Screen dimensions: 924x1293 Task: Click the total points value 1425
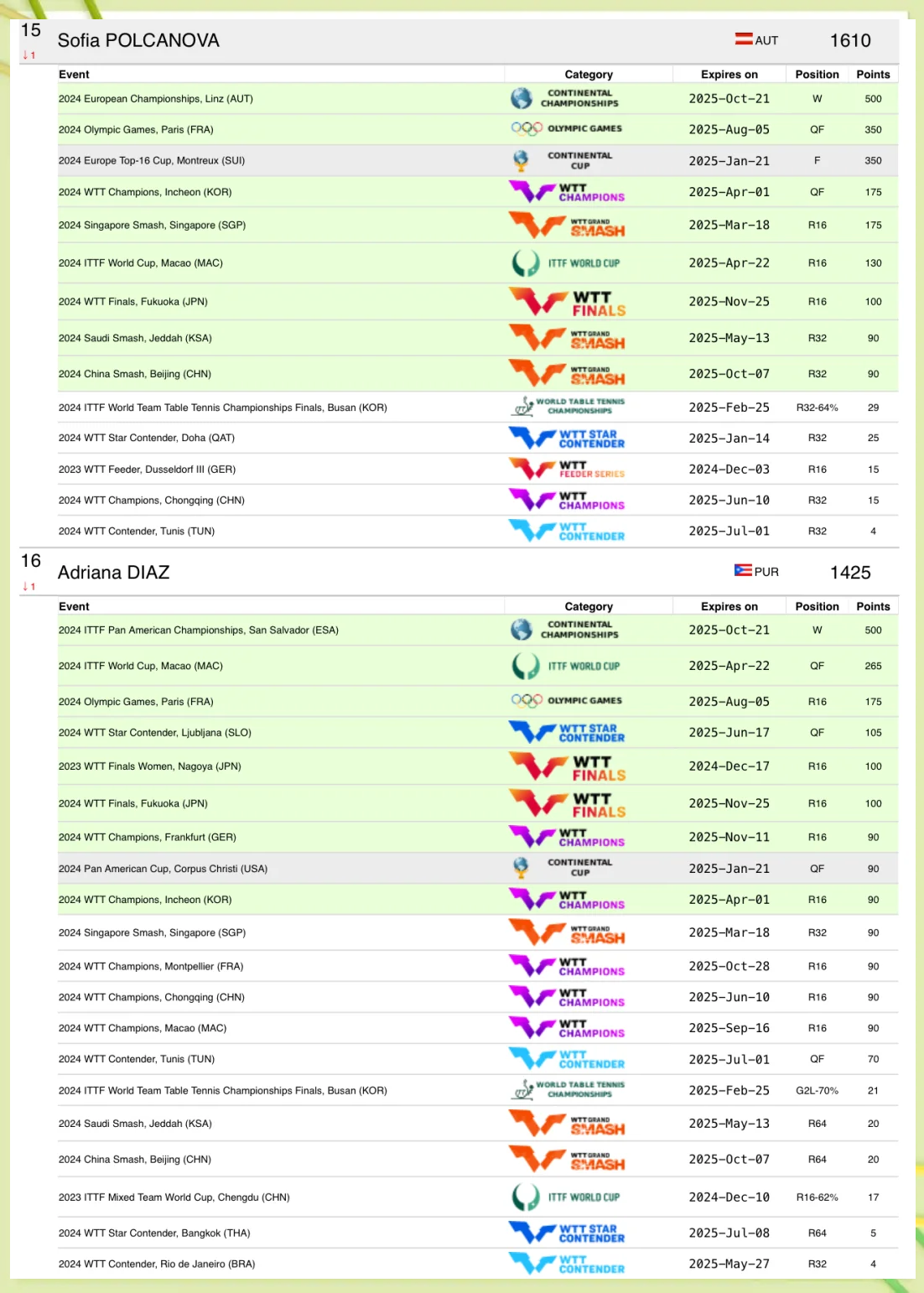850,573
